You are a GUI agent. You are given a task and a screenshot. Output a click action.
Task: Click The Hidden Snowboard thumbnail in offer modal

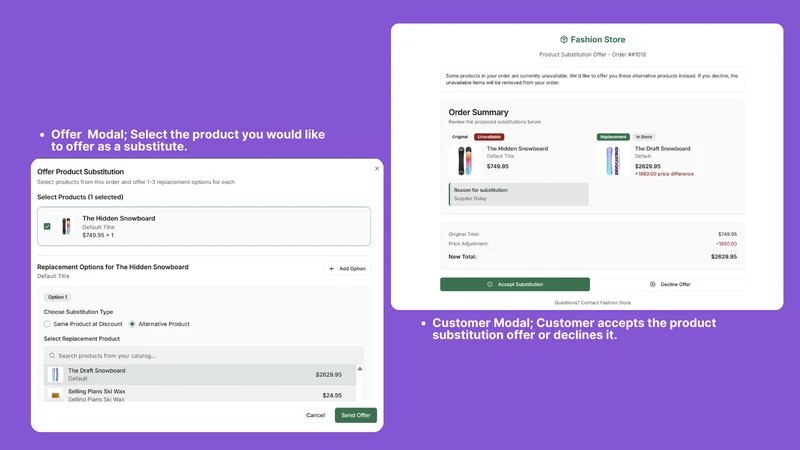pos(66,226)
